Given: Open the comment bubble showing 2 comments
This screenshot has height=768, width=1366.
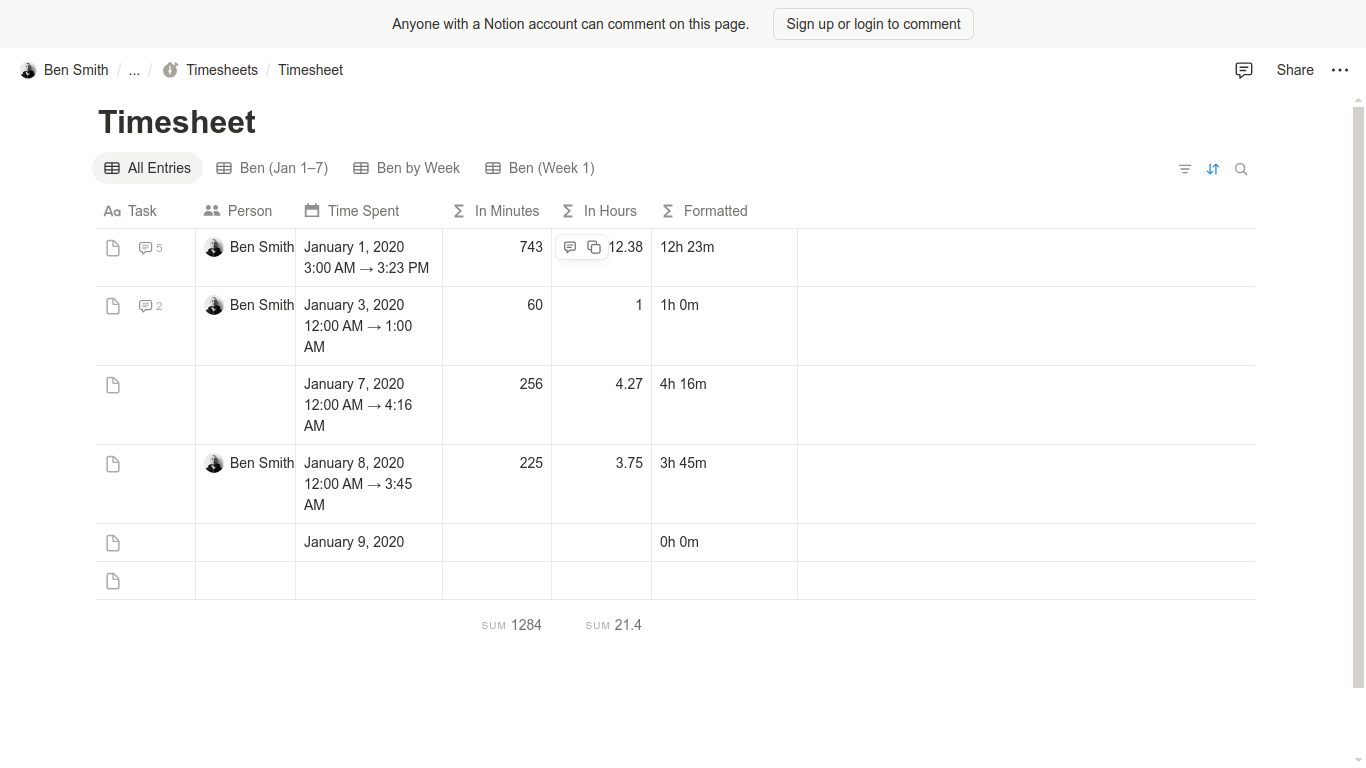Looking at the screenshot, I should pos(150,306).
